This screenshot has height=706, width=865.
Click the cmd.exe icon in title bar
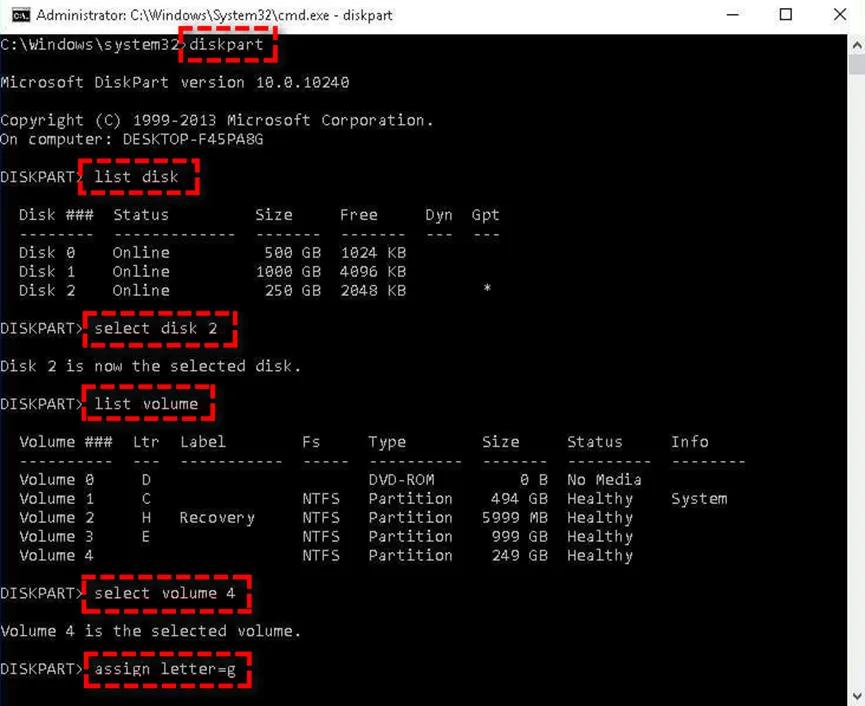pos(21,15)
